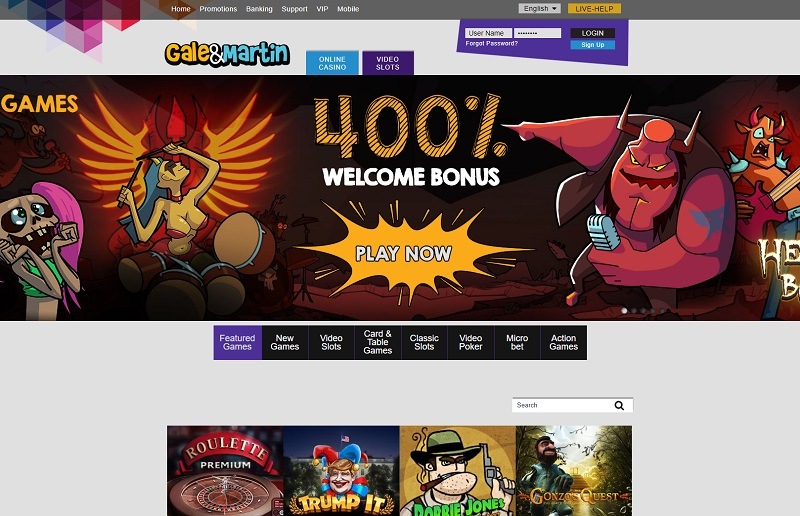Click the Play Now banner button
This screenshot has height=516, width=800.
point(403,253)
